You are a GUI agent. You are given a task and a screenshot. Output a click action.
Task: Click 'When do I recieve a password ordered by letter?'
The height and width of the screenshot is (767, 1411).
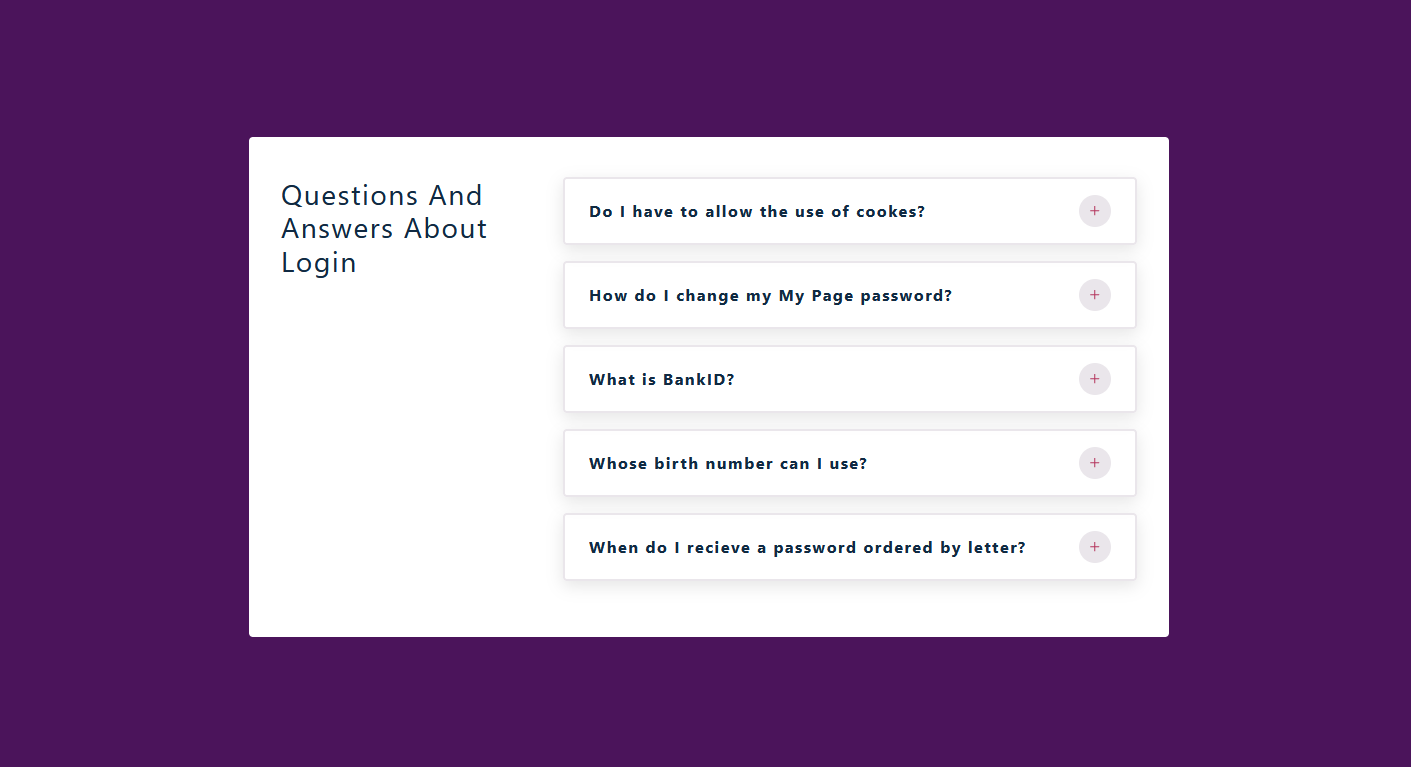[x=807, y=548]
